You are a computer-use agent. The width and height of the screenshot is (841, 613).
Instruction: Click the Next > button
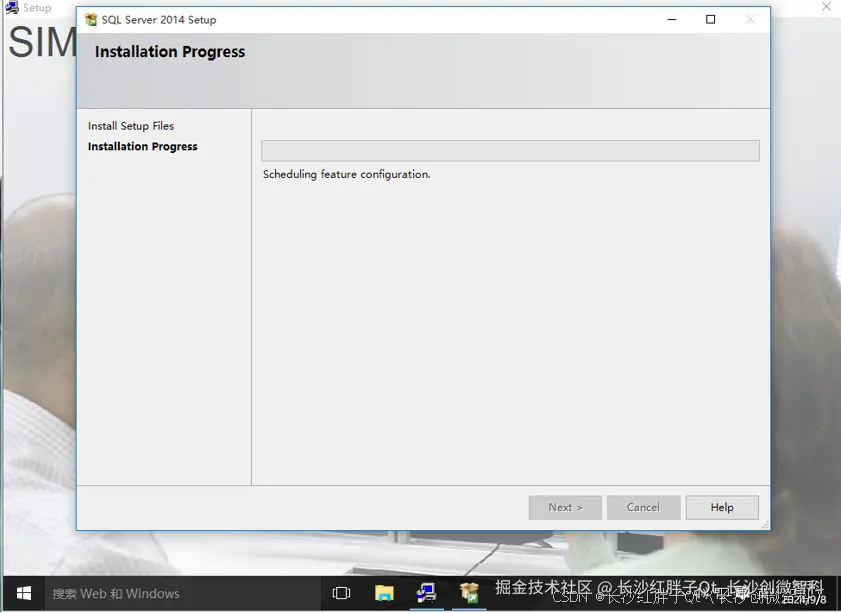point(565,507)
